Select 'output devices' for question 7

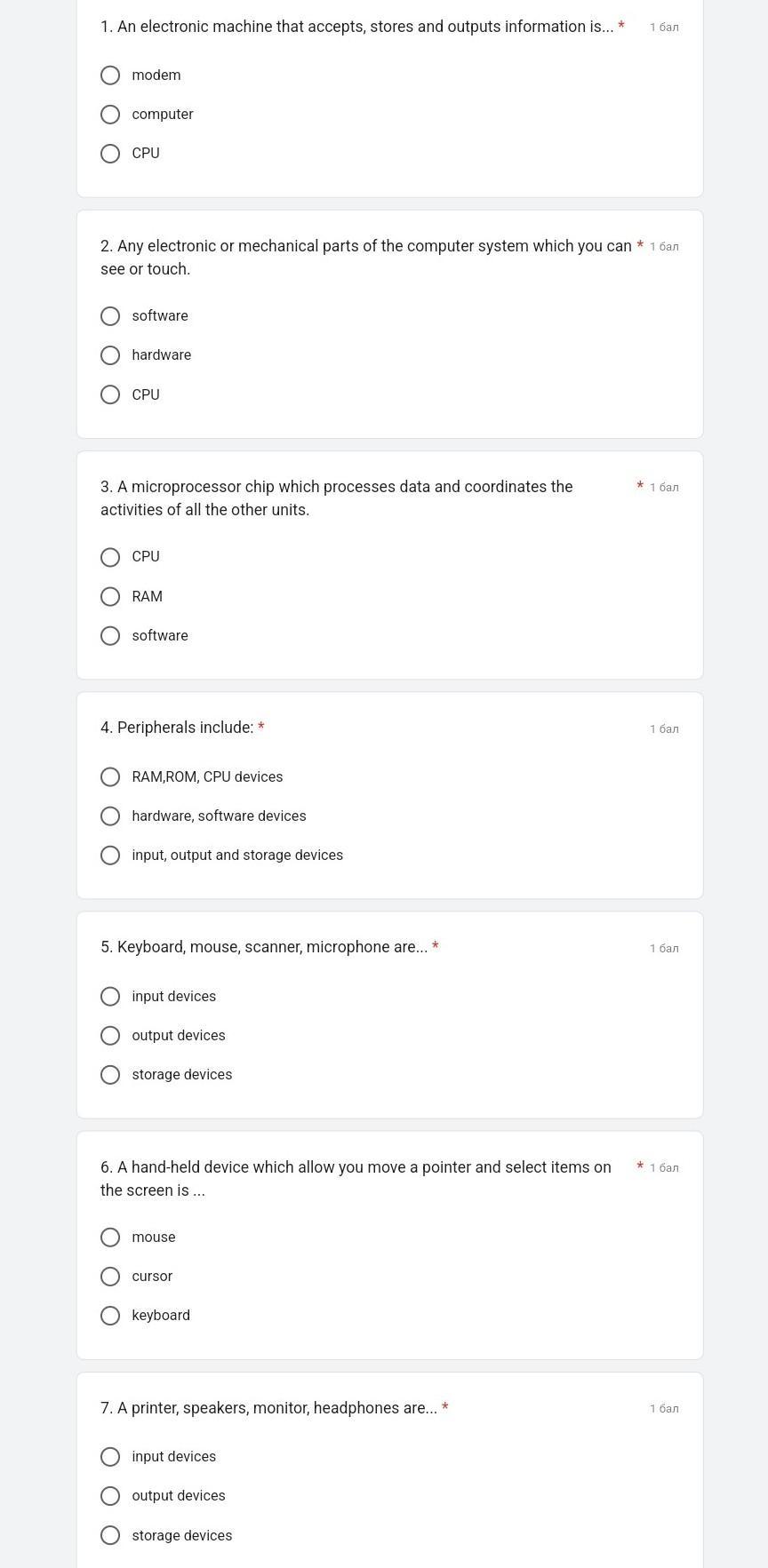(110, 1496)
